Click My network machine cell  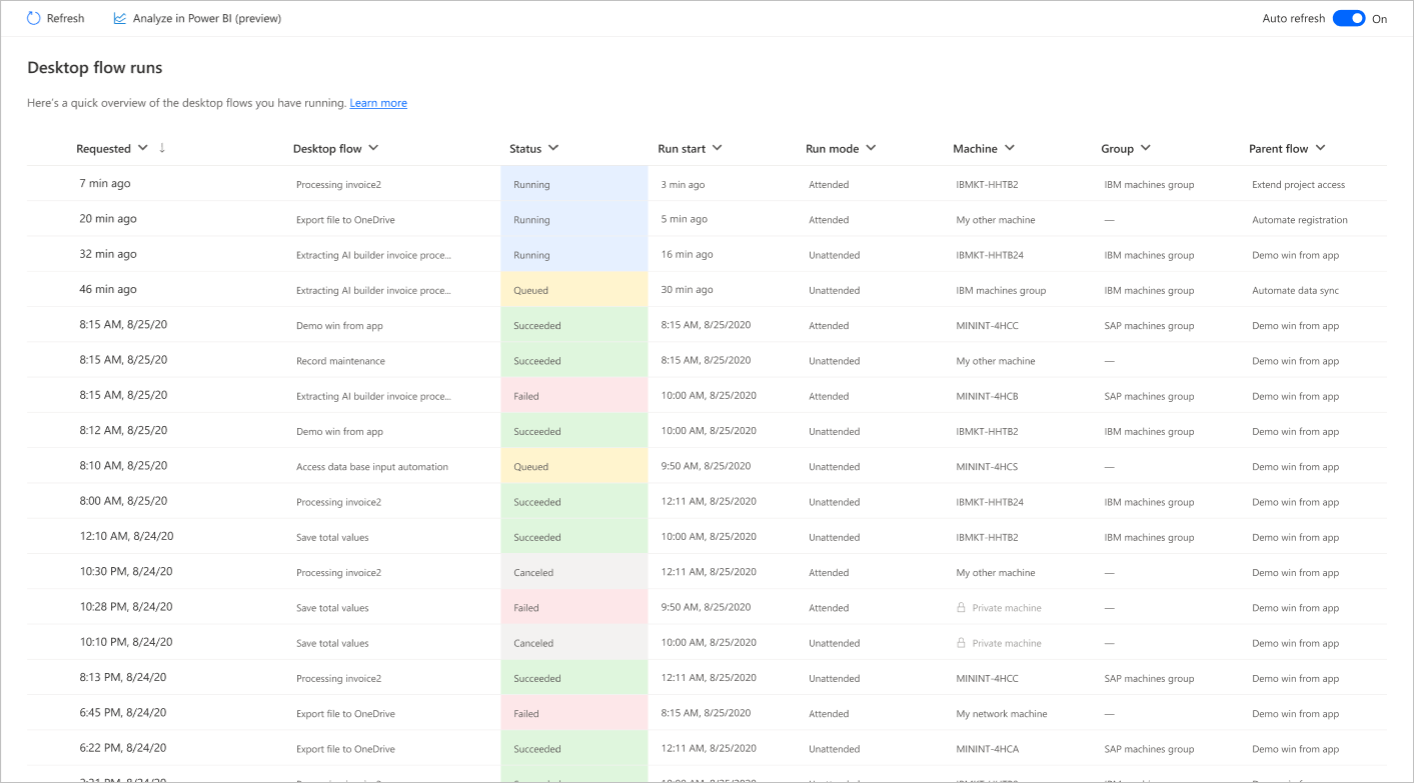[1002, 714]
